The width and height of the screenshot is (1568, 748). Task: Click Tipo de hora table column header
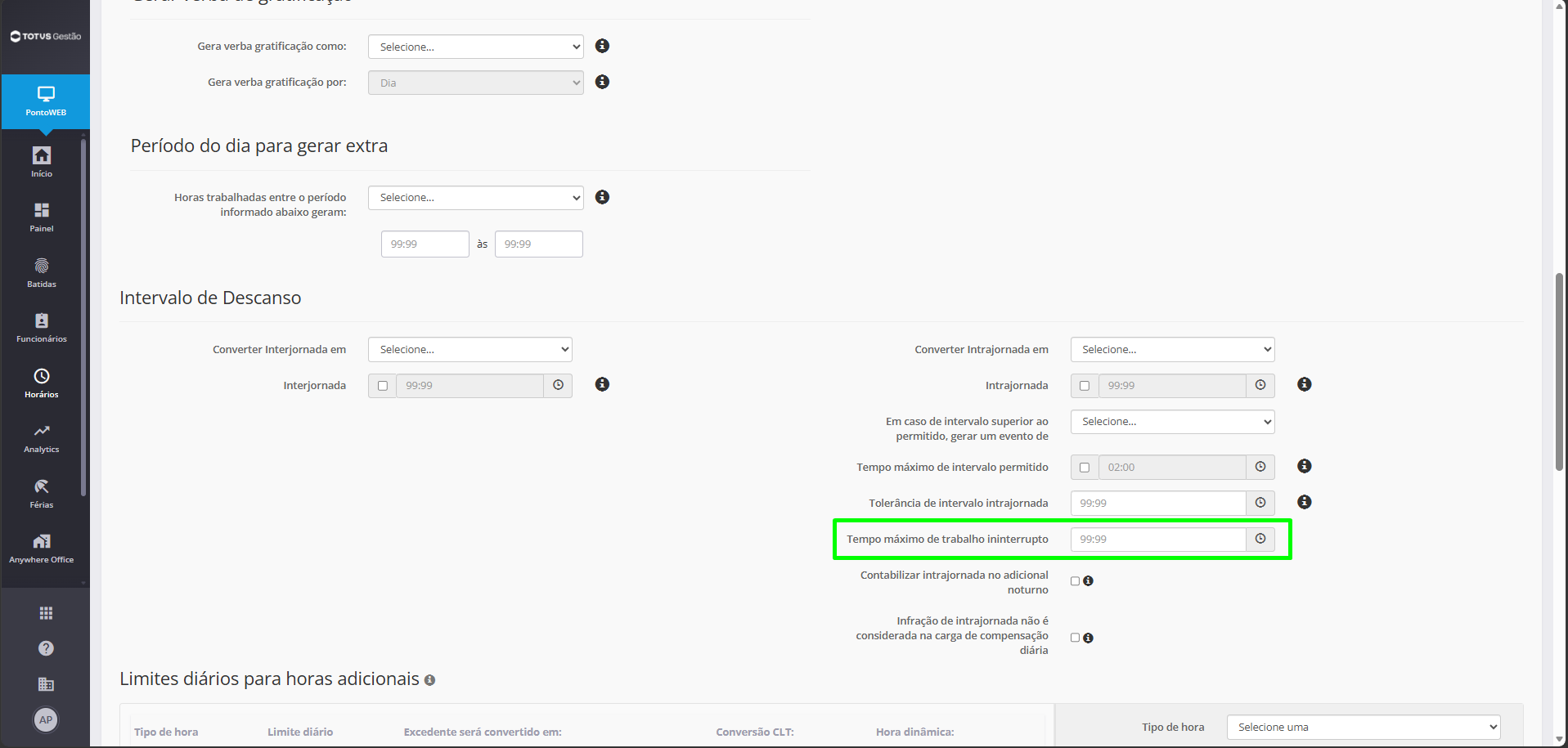point(166,732)
